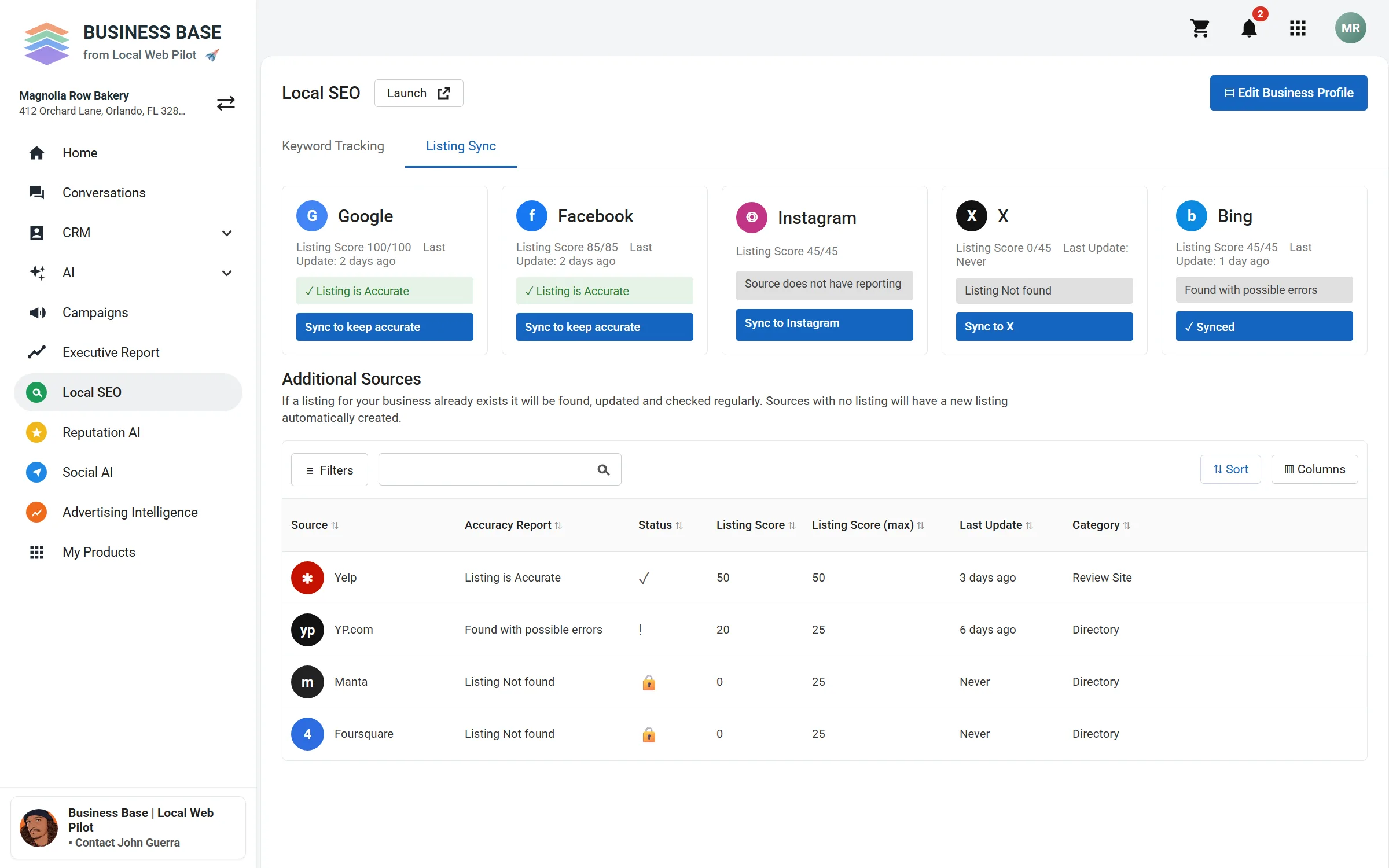Open the Filters button
The height and width of the screenshot is (868, 1389).
[x=329, y=470]
